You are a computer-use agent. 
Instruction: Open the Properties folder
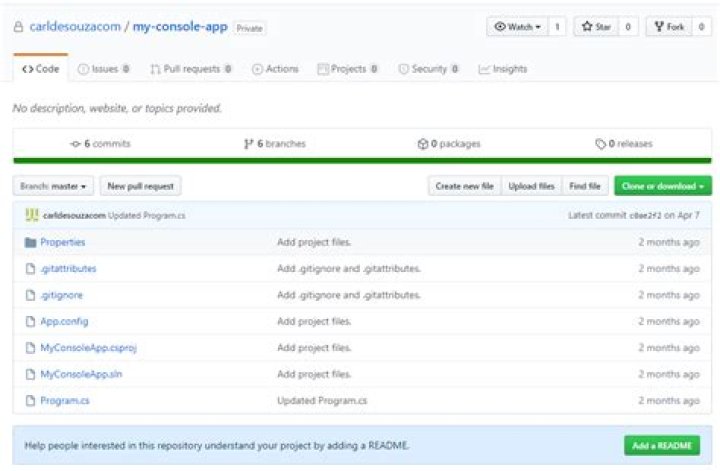coord(62,242)
